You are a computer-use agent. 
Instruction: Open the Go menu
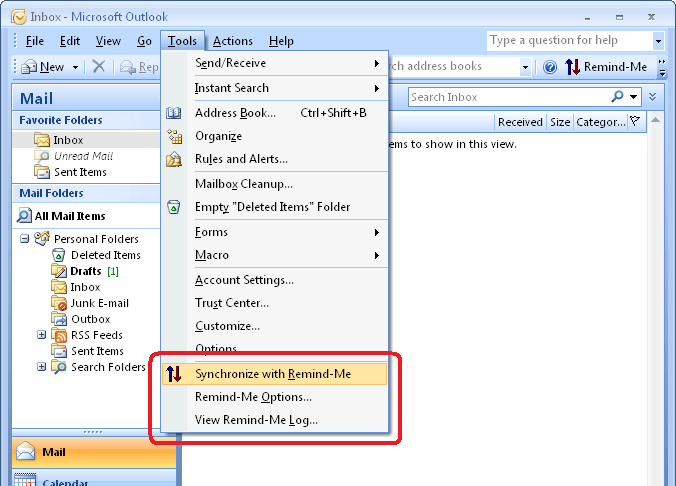click(x=144, y=41)
